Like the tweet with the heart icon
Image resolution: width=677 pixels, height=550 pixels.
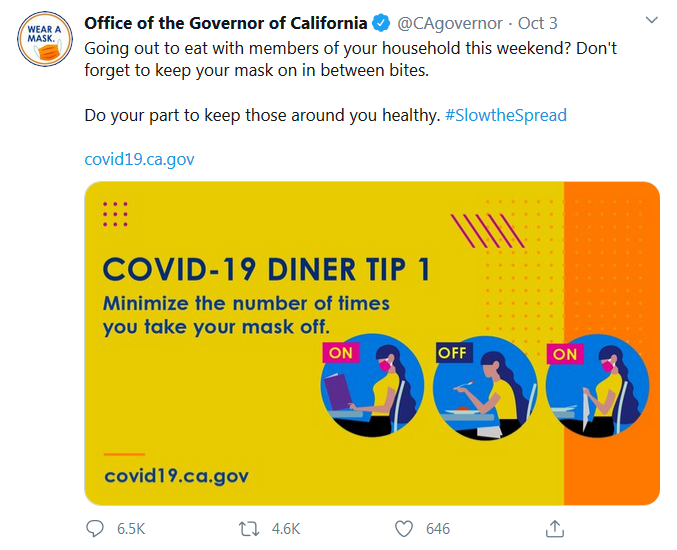(404, 529)
